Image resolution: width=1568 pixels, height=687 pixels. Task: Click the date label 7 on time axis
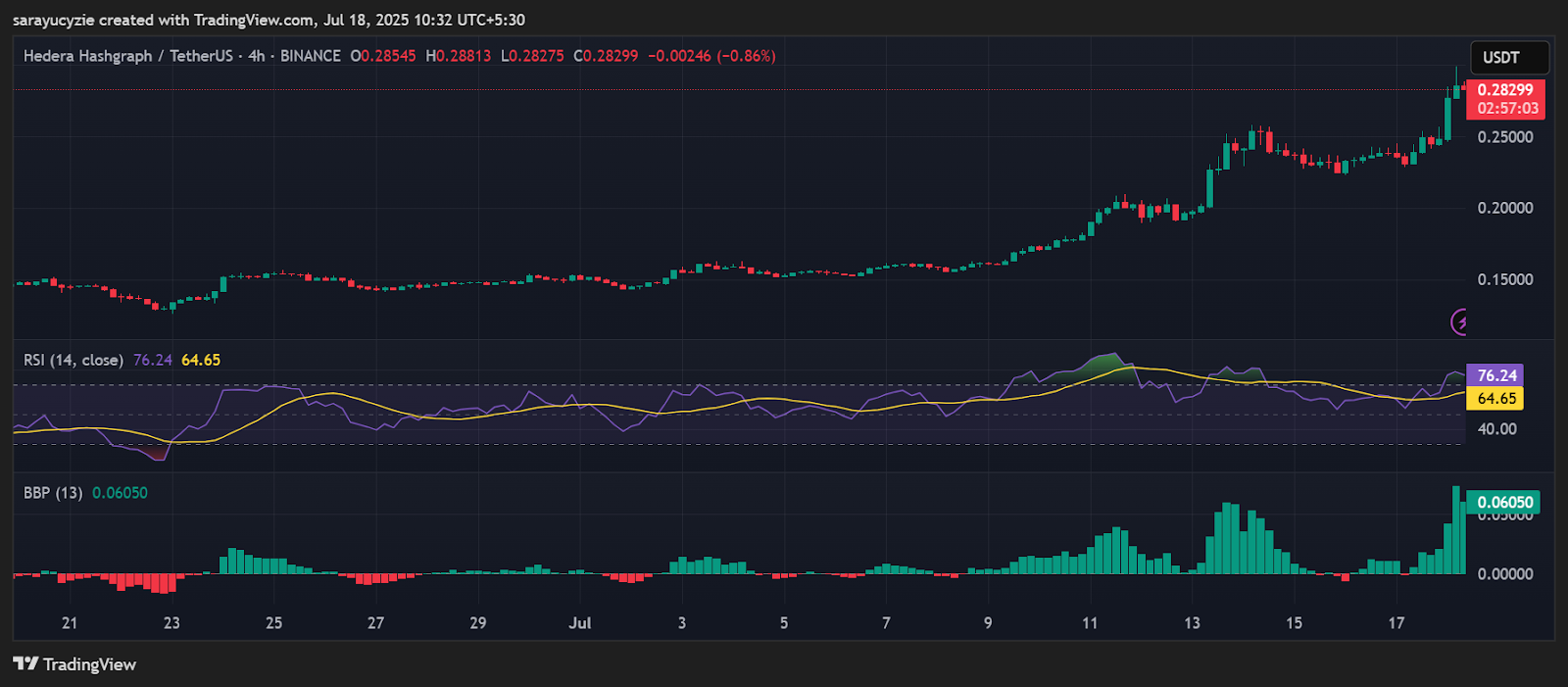pyautogui.click(x=887, y=623)
